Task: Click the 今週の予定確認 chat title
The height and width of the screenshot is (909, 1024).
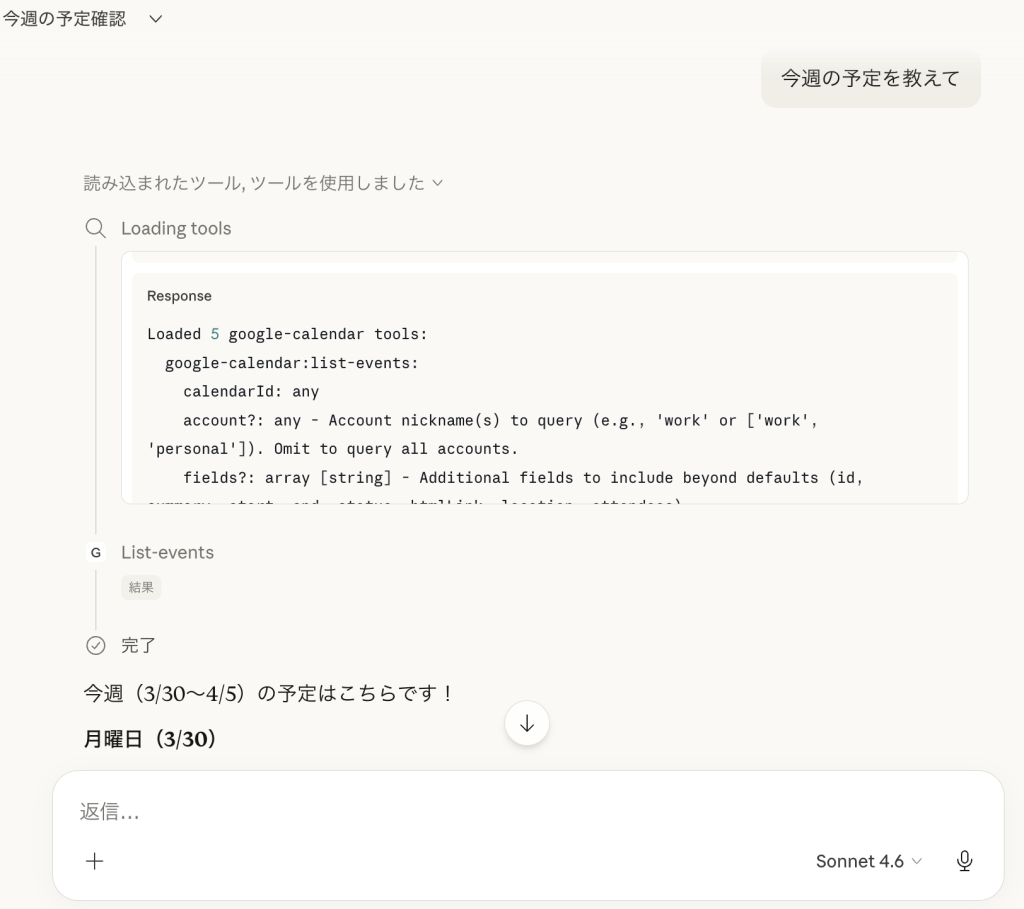Action: [x=64, y=19]
